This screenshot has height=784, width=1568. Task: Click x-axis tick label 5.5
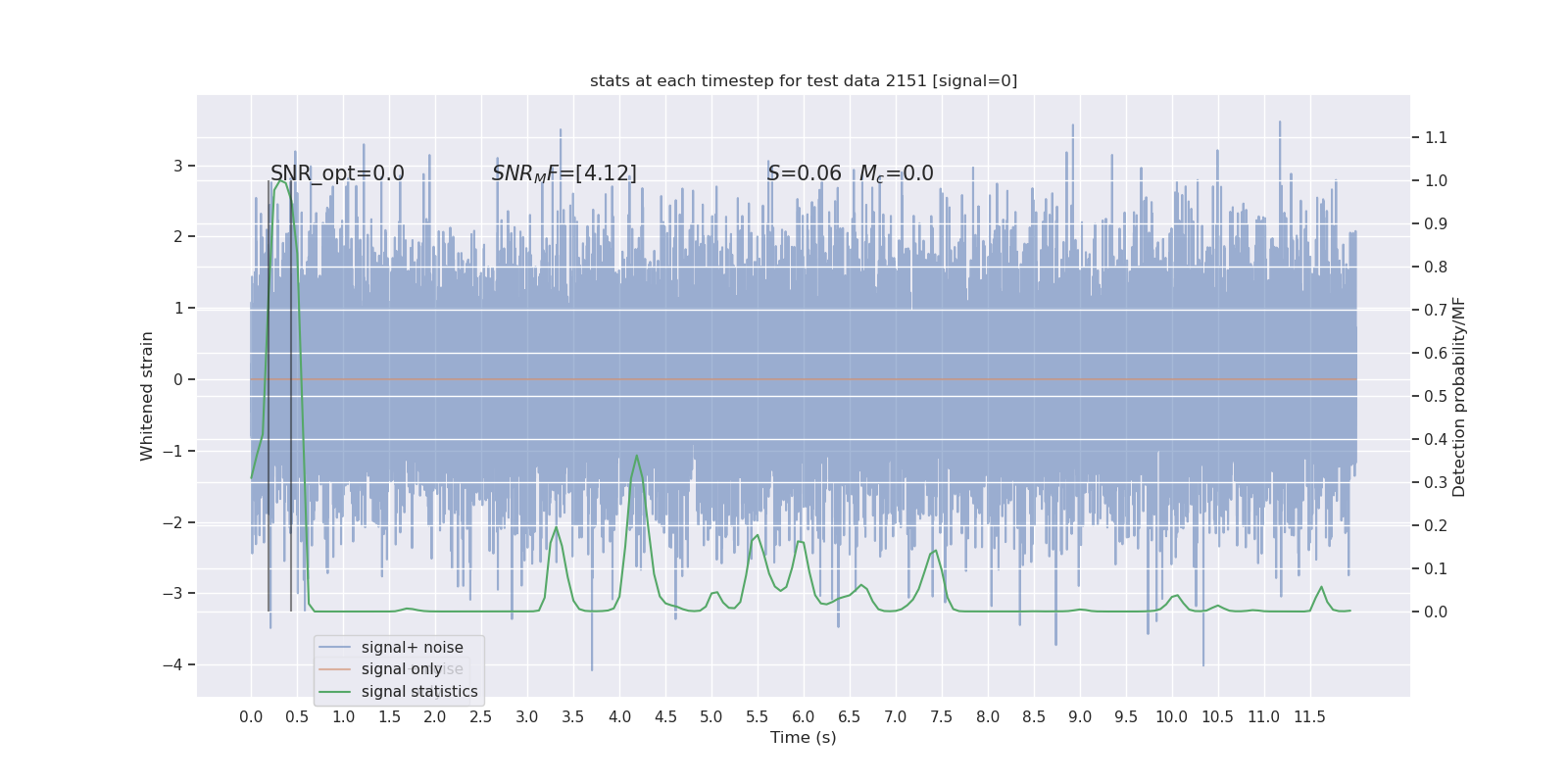pyautogui.click(x=758, y=717)
